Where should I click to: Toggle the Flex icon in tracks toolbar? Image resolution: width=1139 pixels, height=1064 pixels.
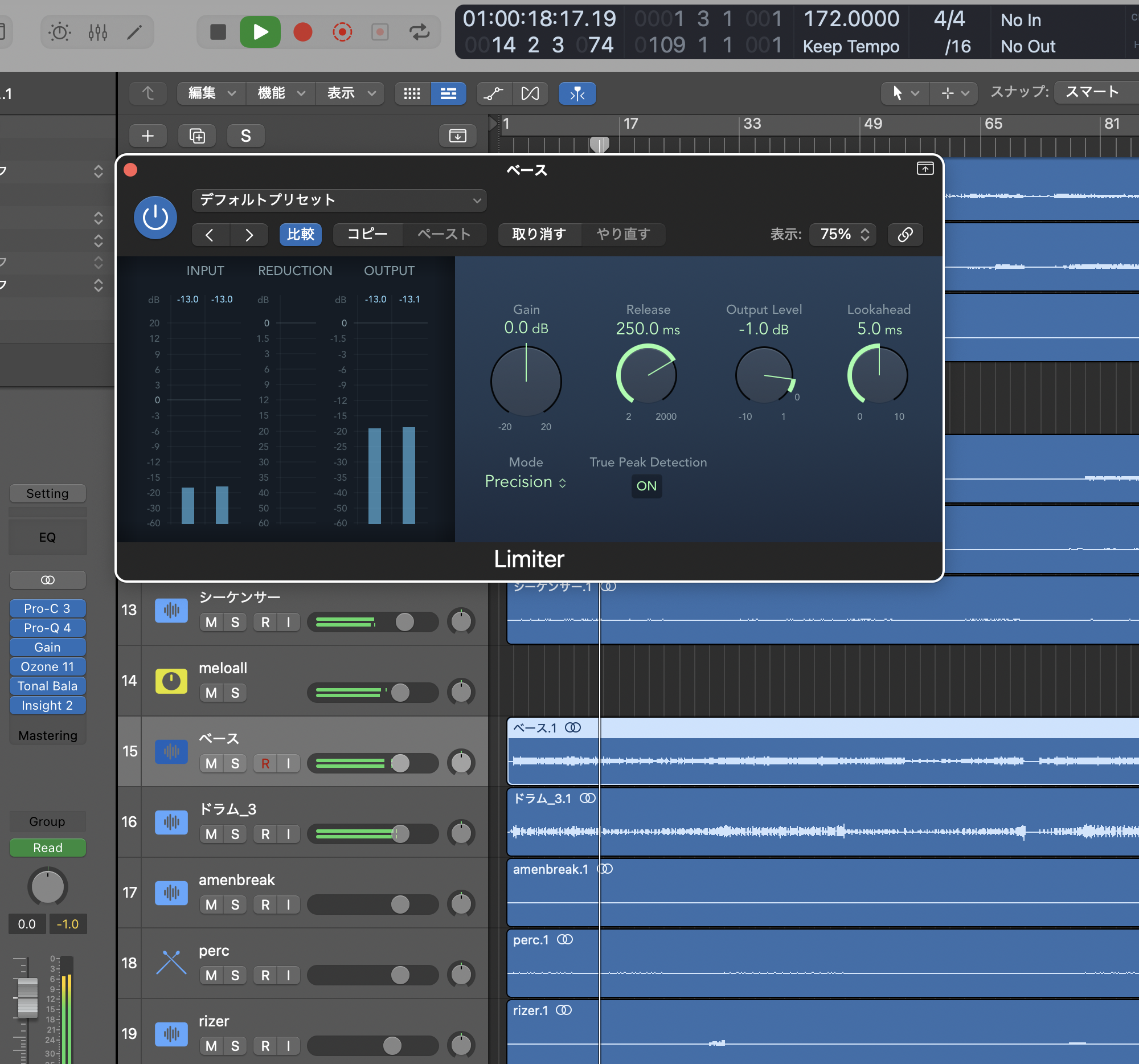tap(530, 93)
